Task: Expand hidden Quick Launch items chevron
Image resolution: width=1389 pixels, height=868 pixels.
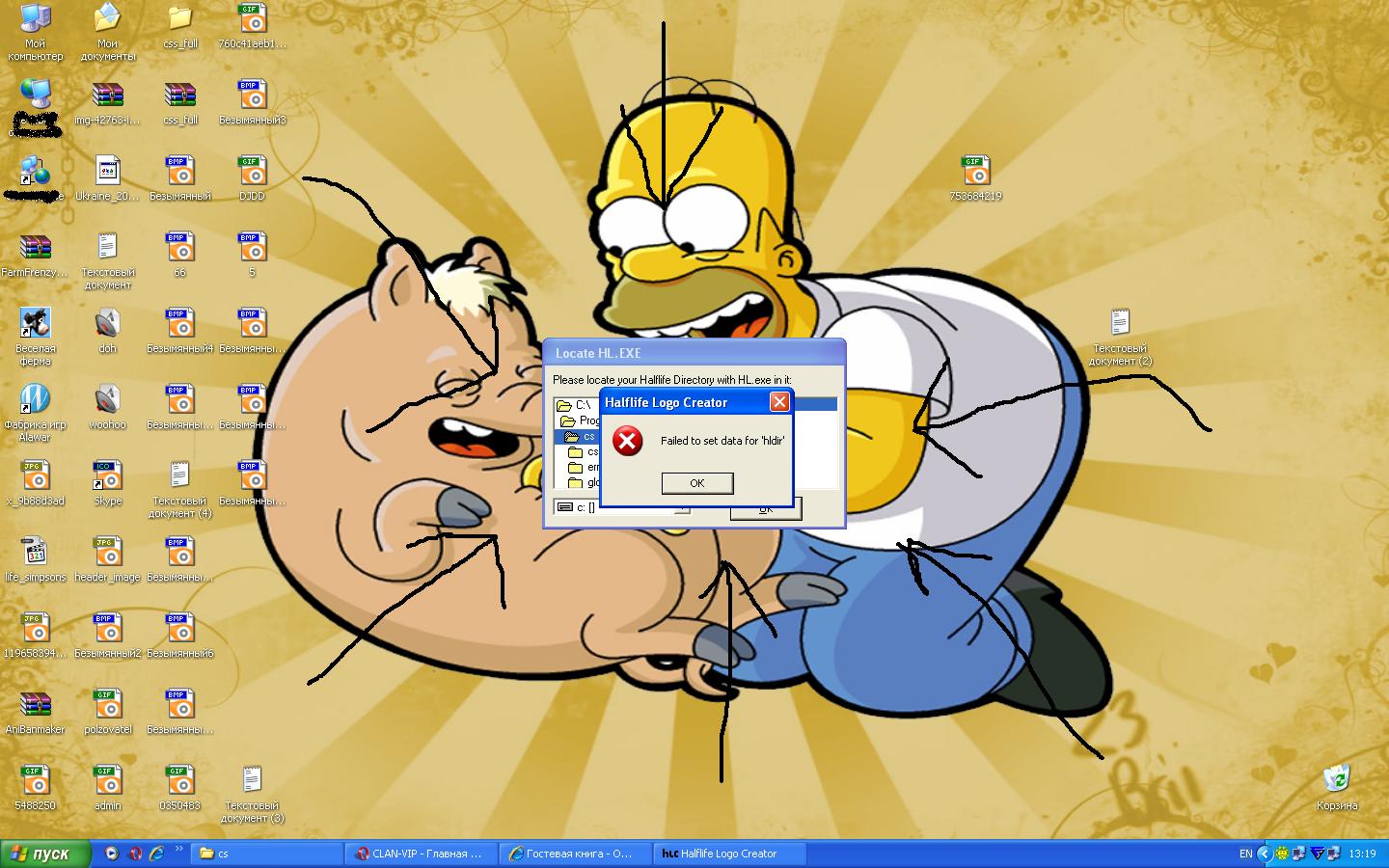Action: coord(179,850)
